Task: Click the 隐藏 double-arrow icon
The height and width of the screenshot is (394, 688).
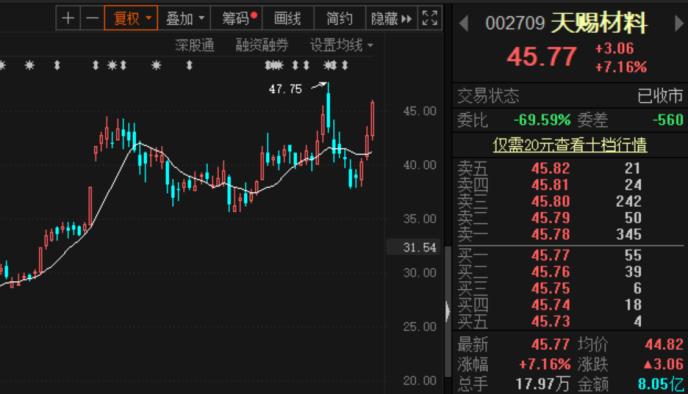Action: coord(406,19)
